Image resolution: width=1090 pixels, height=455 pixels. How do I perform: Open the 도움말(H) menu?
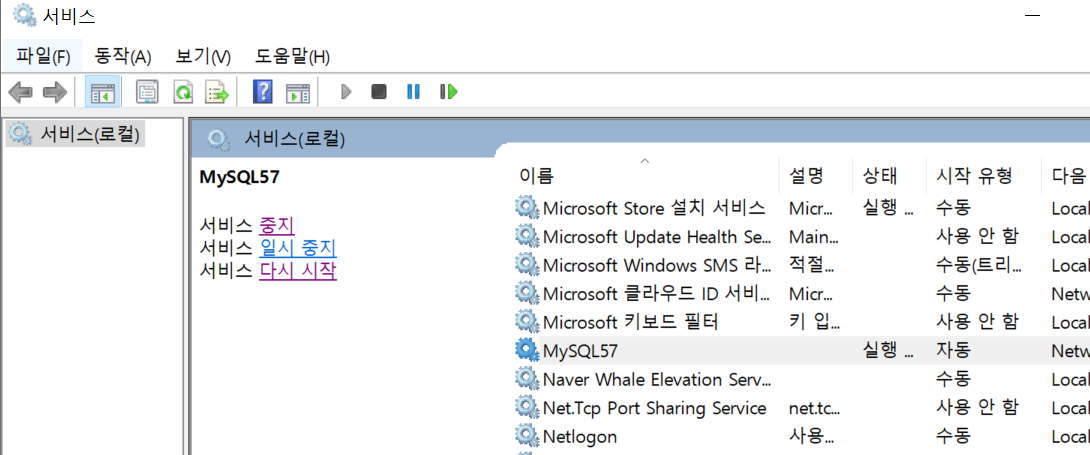tap(293, 56)
